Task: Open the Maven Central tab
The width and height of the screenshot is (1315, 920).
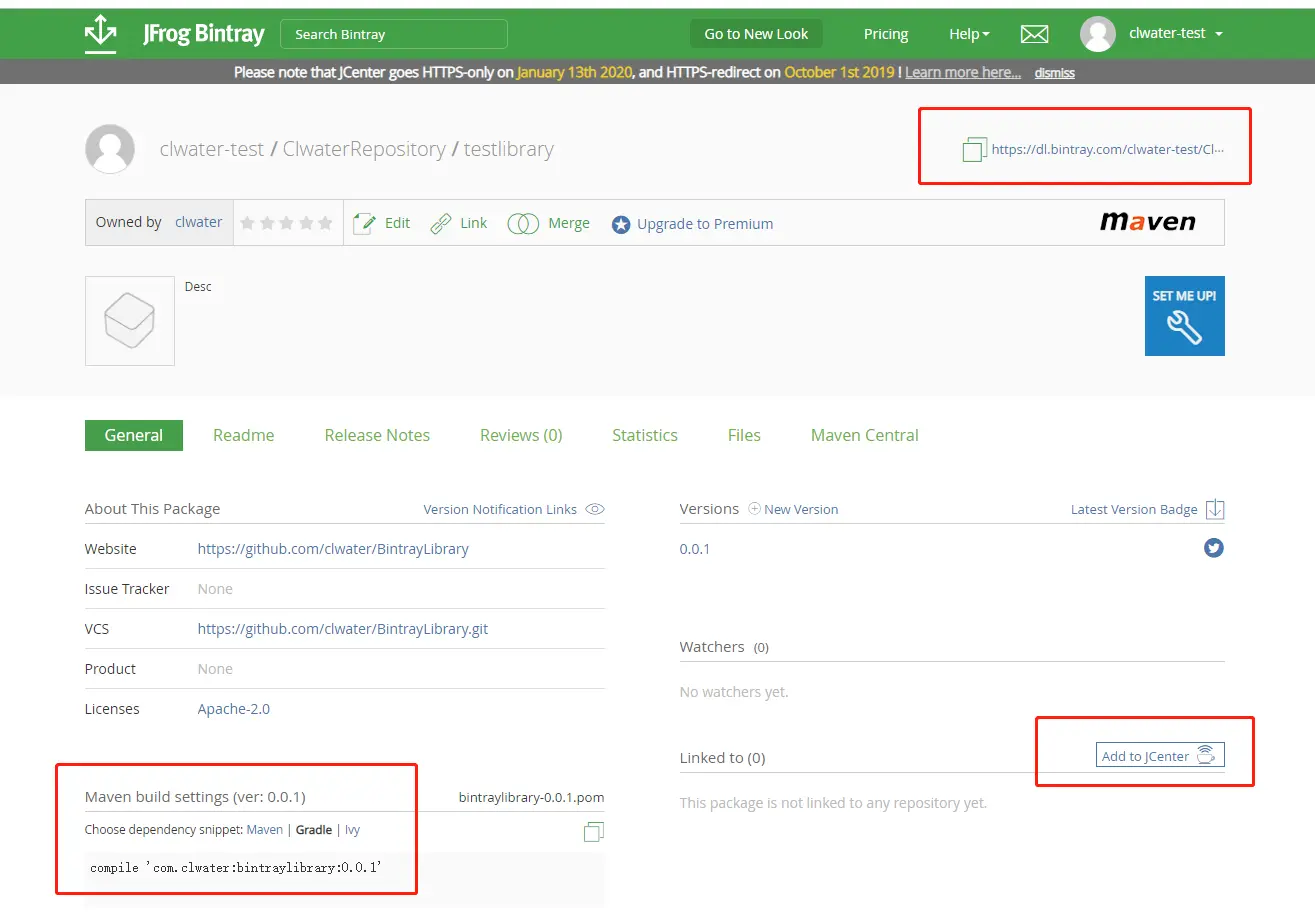Action: coord(865,435)
